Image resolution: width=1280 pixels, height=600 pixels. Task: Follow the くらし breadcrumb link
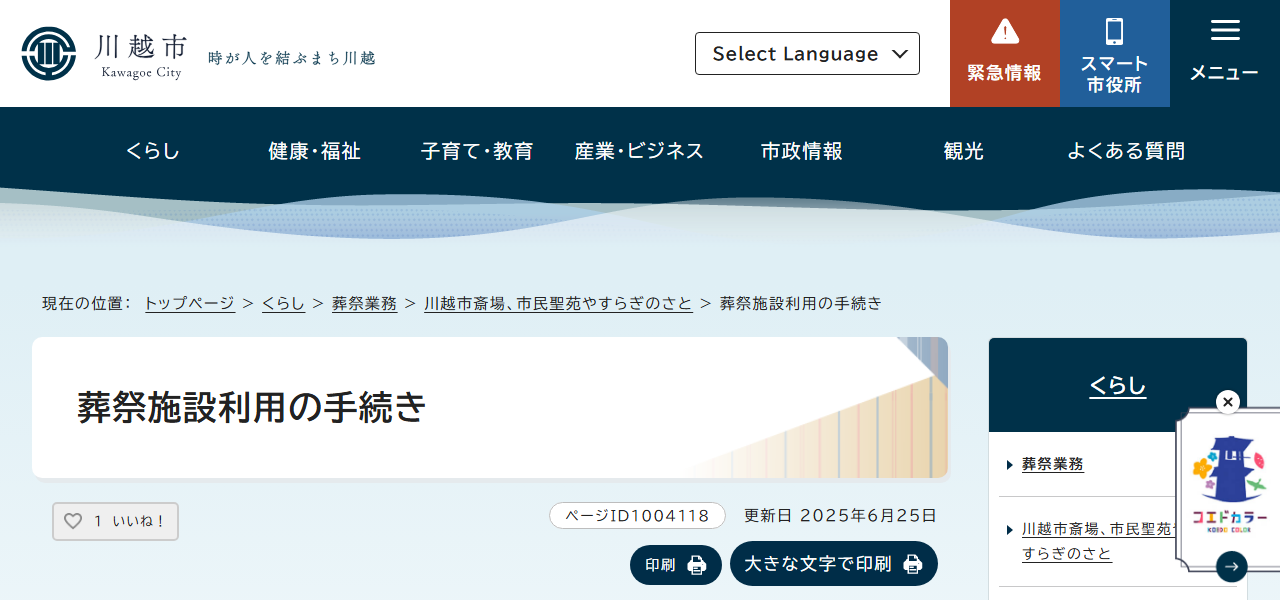(284, 303)
